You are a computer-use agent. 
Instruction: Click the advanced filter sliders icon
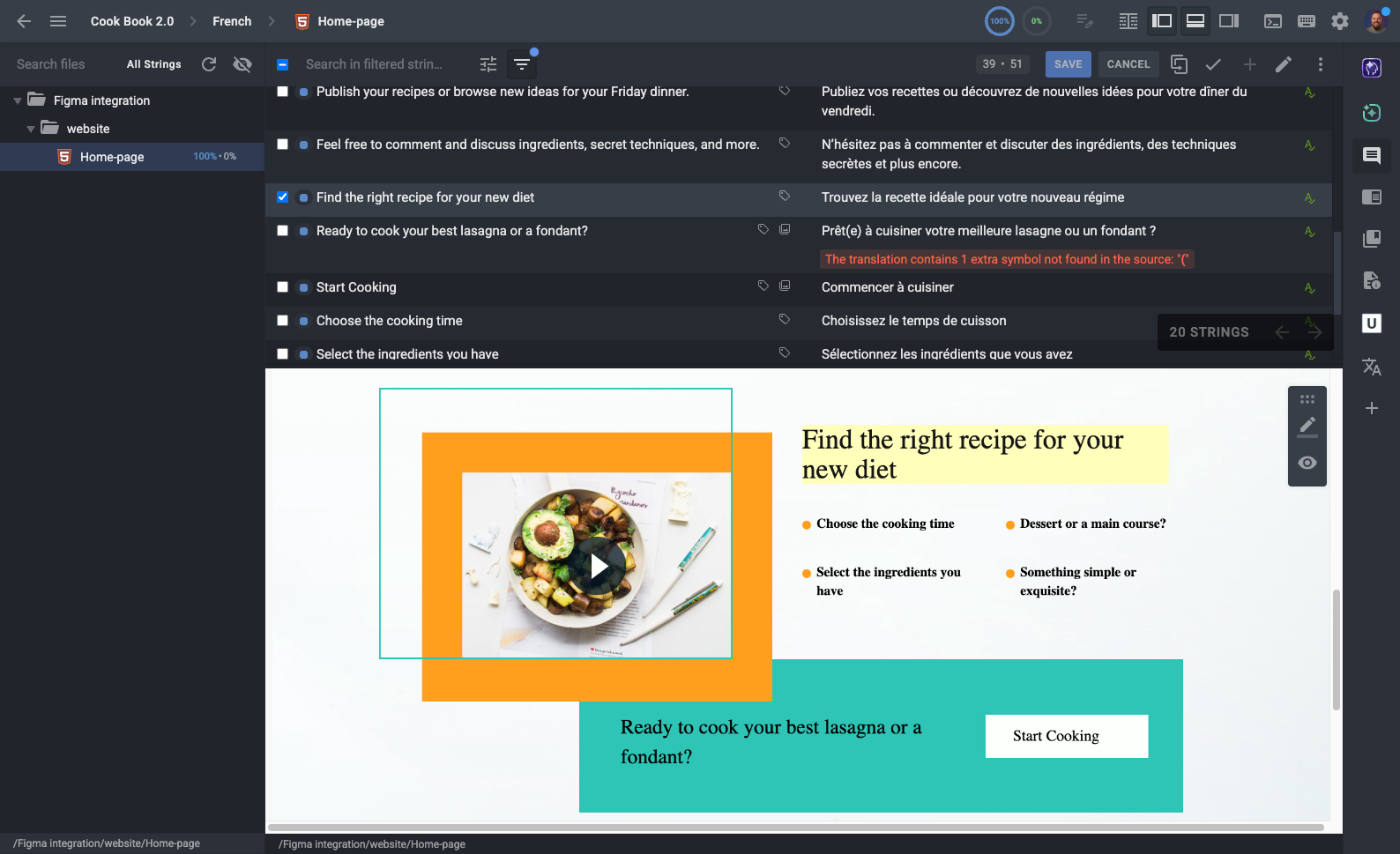coord(488,64)
